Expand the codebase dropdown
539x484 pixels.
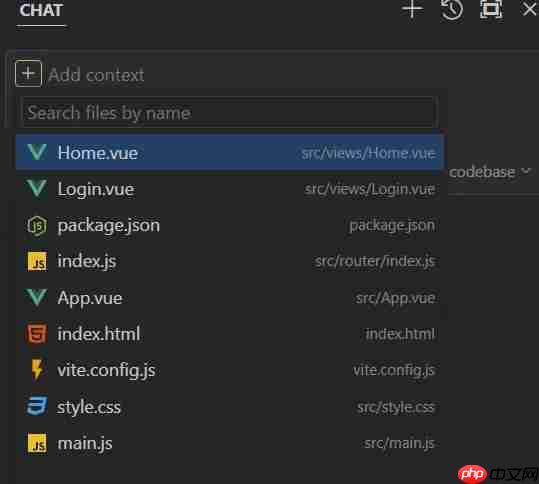point(490,172)
